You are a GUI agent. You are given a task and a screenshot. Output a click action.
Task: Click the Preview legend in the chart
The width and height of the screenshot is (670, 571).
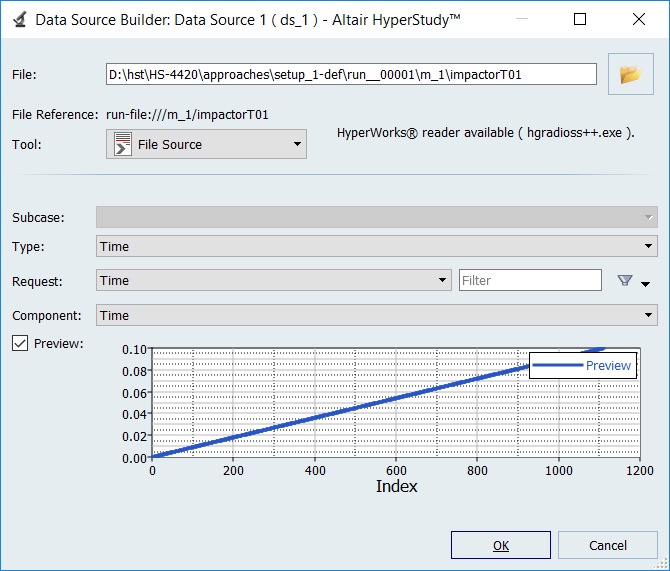pos(583,365)
